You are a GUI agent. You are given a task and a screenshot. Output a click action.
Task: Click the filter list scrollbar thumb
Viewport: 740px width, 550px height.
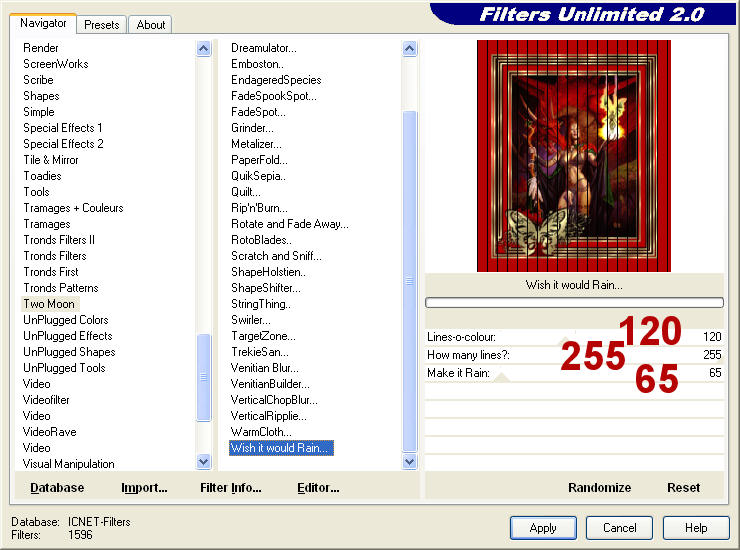[410, 281]
